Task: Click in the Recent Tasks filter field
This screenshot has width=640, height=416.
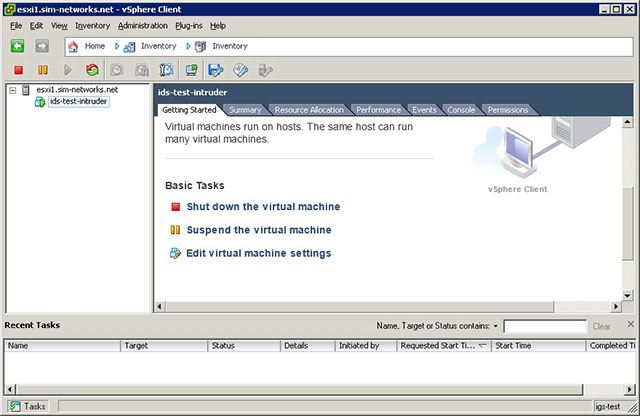Action: (x=545, y=327)
